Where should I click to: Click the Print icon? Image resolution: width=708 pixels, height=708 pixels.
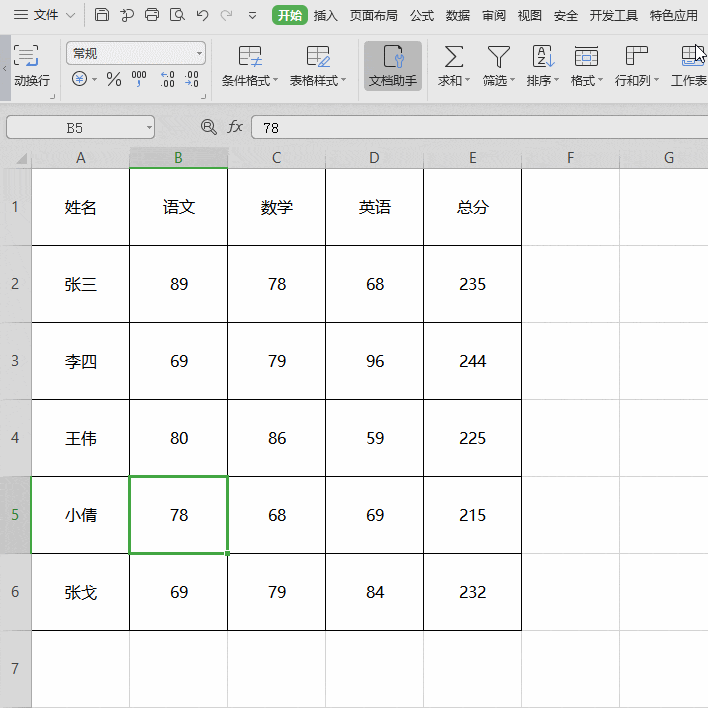click(x=152, y=15)
